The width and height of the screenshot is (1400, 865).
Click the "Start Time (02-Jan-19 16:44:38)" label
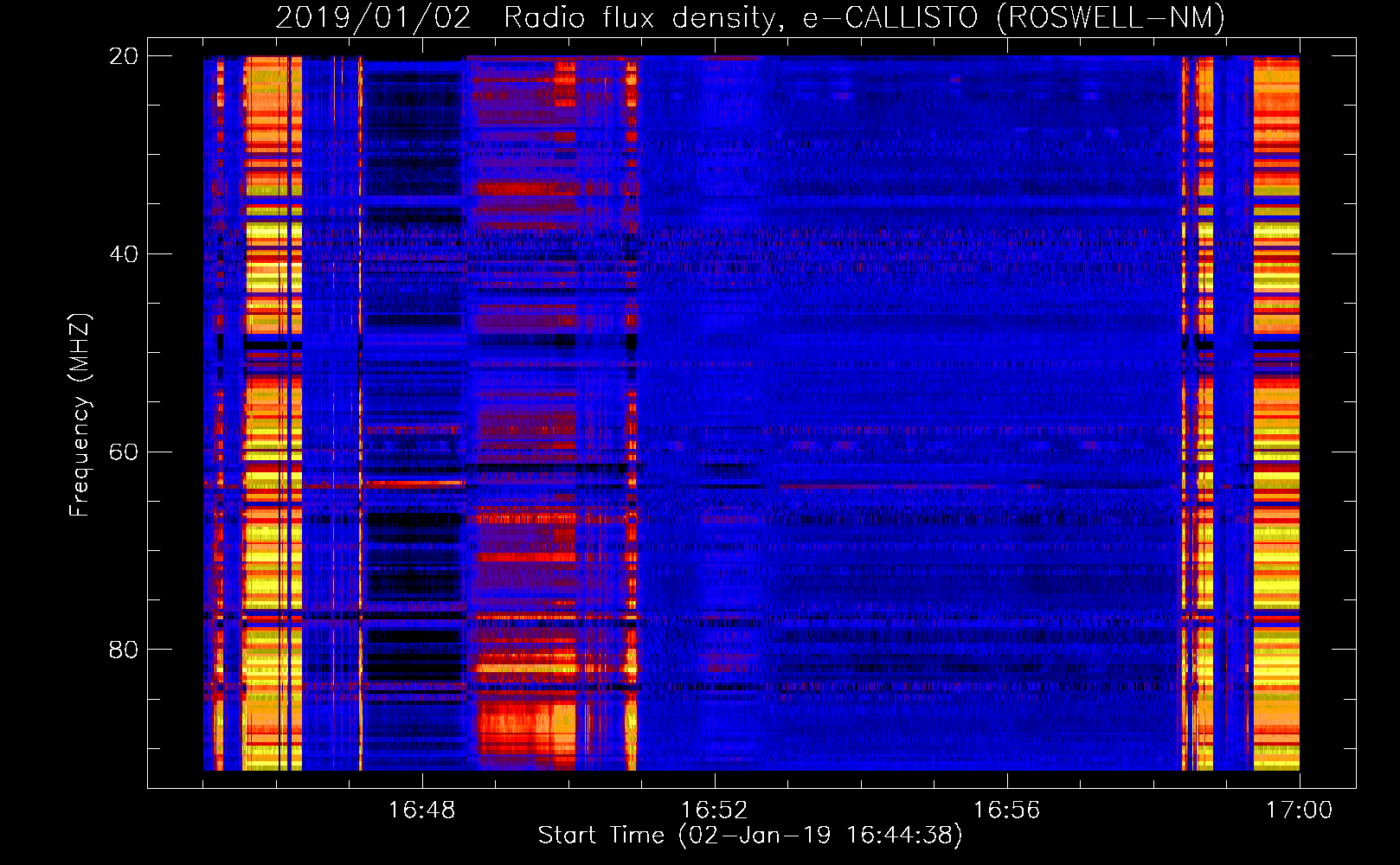click(750, 836)
